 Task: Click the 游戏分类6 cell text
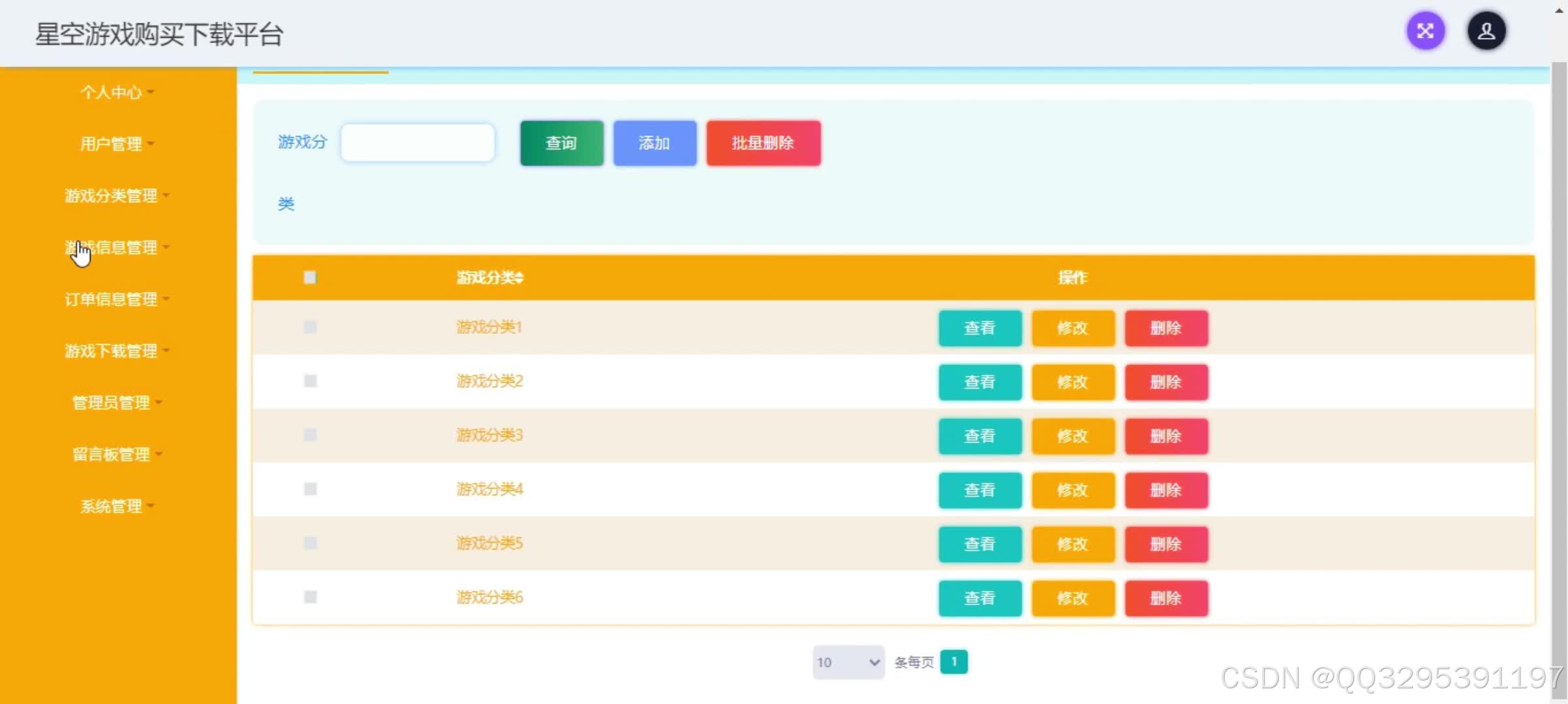pos(489,597)
